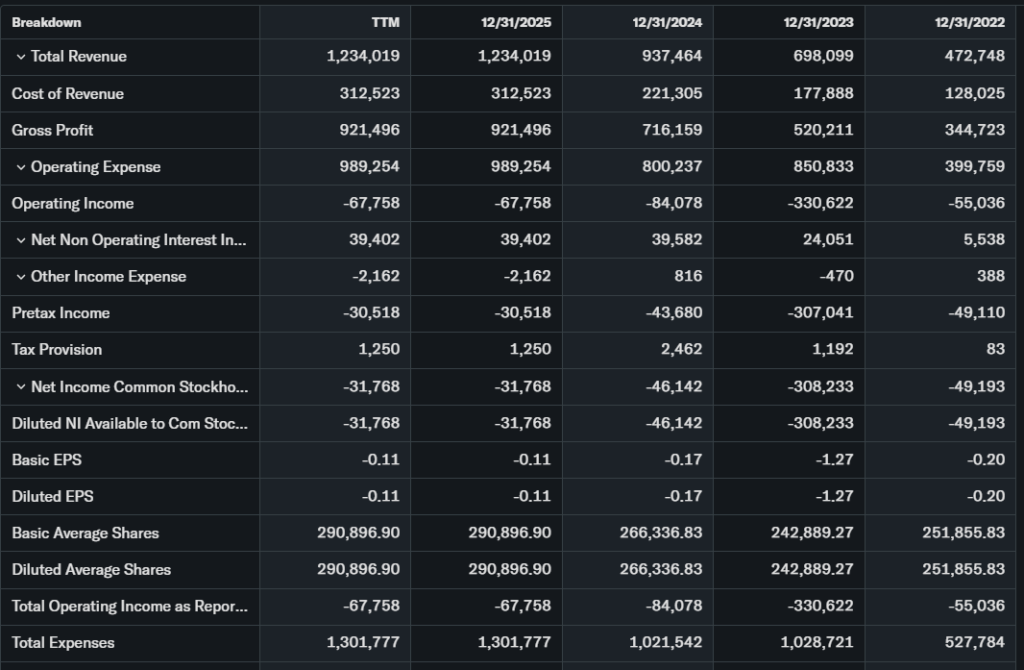Screen dimensions: 1024x670
Task: Click the Gross Profit row label
Action: pos(53,130)
